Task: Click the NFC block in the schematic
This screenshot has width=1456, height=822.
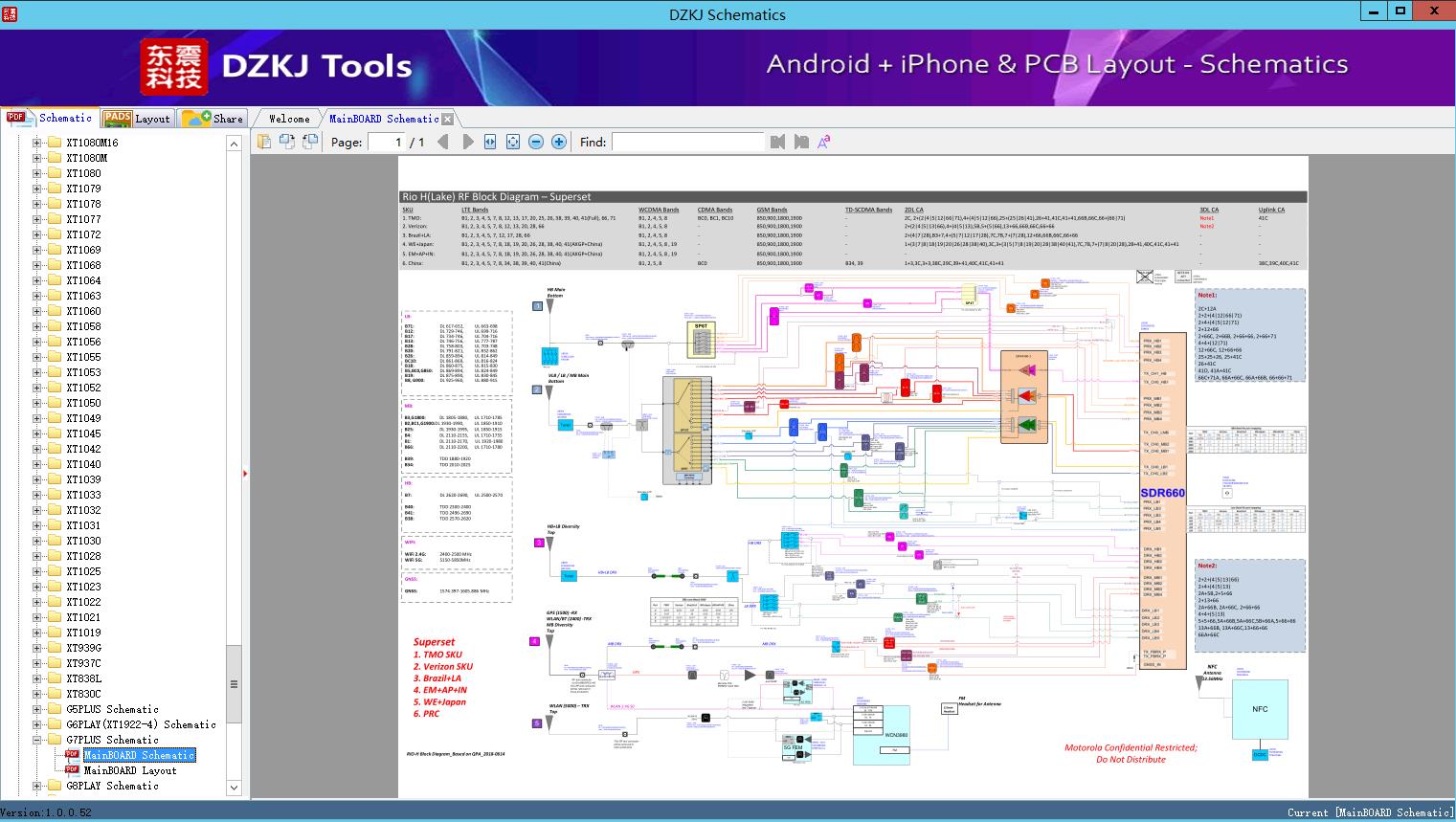Action: click(1260, 709)
